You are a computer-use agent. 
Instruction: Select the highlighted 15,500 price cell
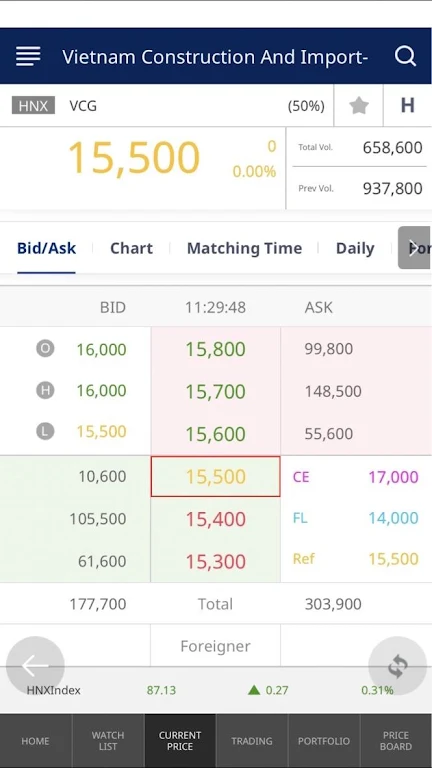point(216,477)
